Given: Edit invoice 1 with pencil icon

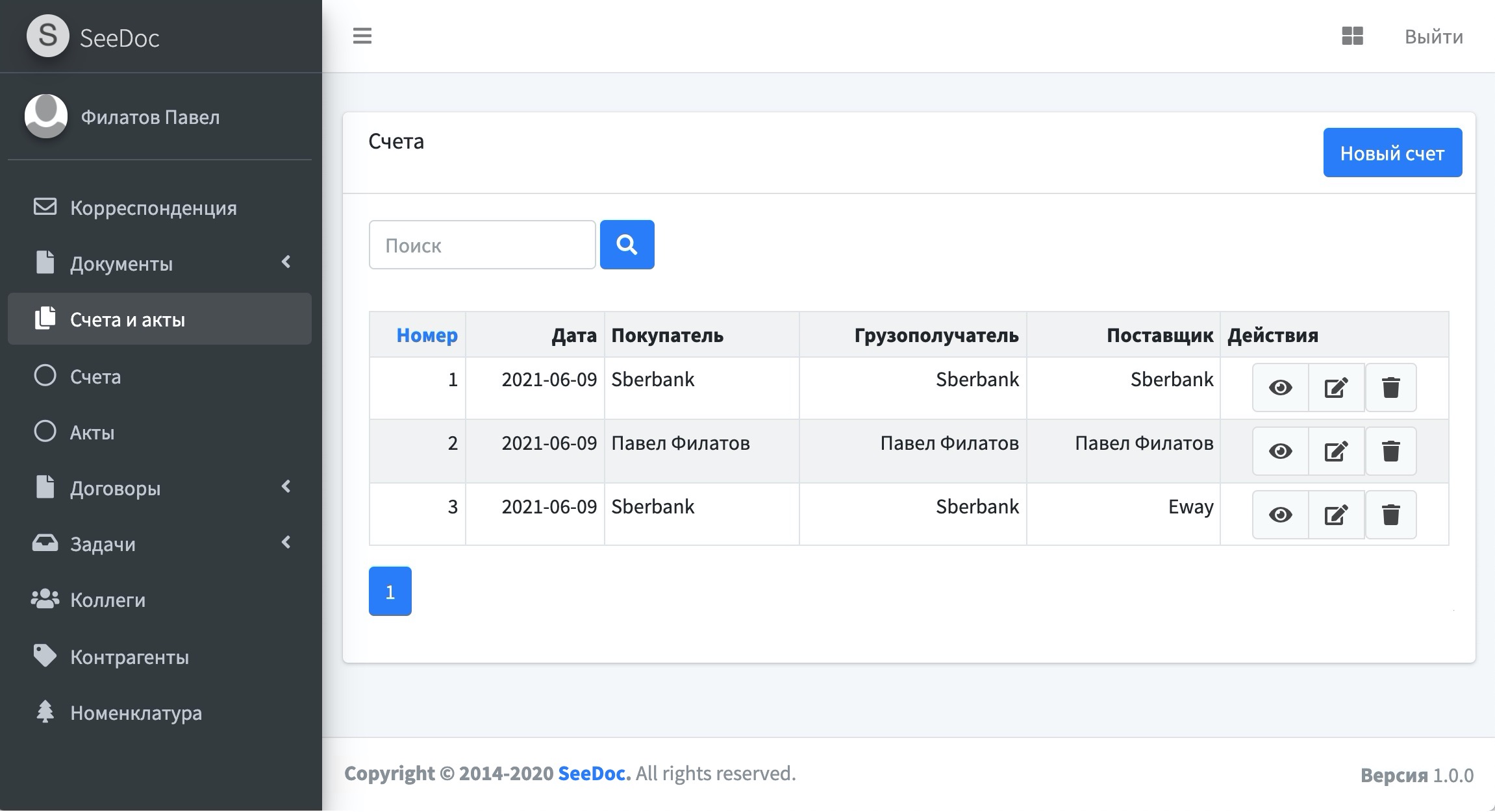Looking at the screenshot, I should [x=1337, y=388].
